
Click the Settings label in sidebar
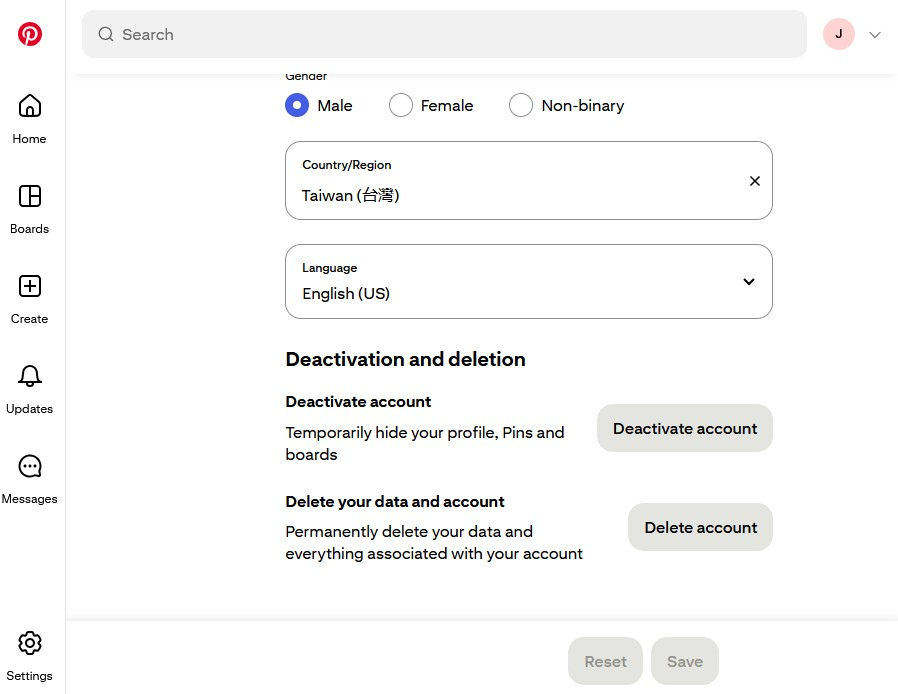click(29, 675)
